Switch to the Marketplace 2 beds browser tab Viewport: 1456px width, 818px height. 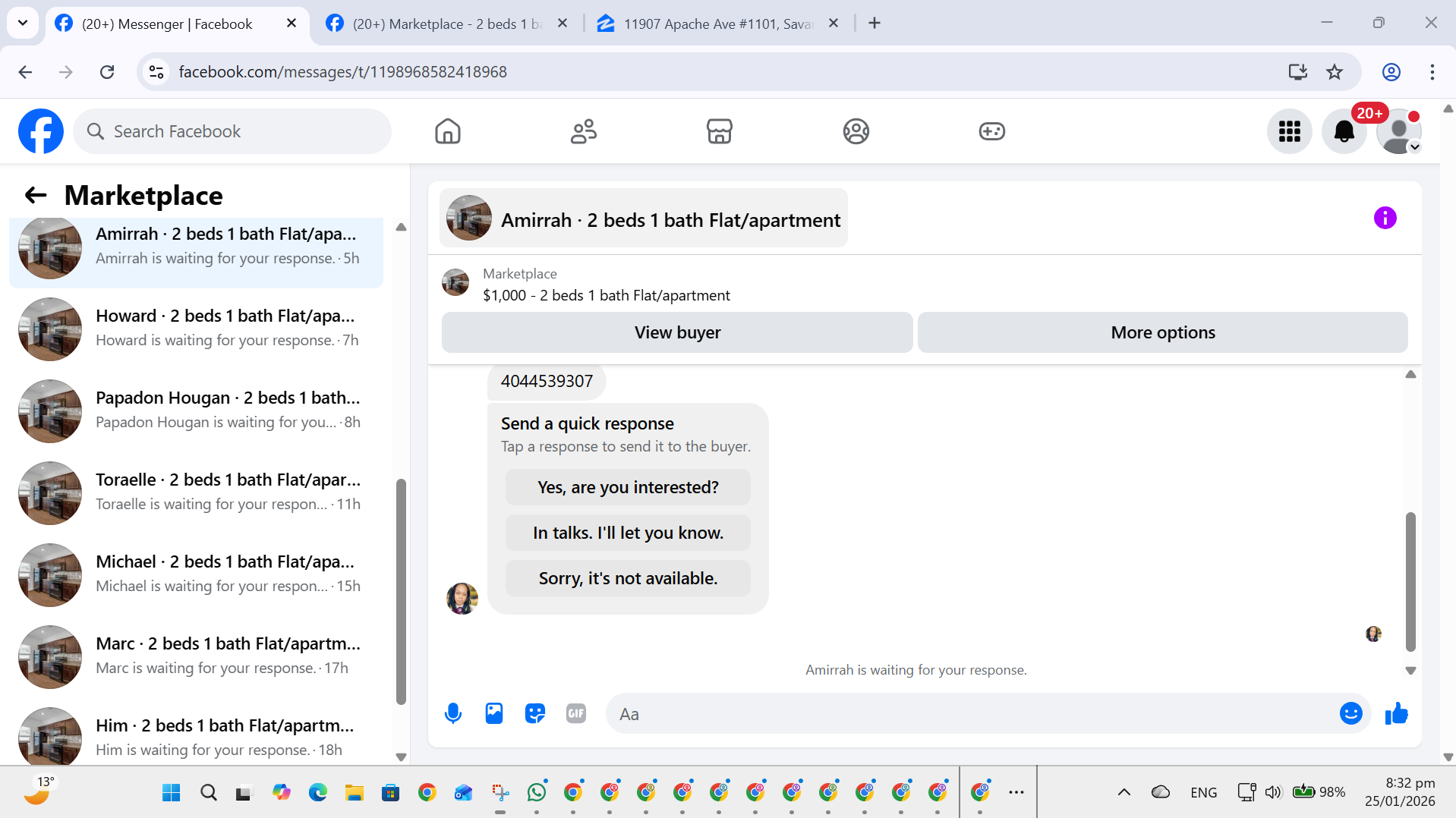click(x=446, y=24)
